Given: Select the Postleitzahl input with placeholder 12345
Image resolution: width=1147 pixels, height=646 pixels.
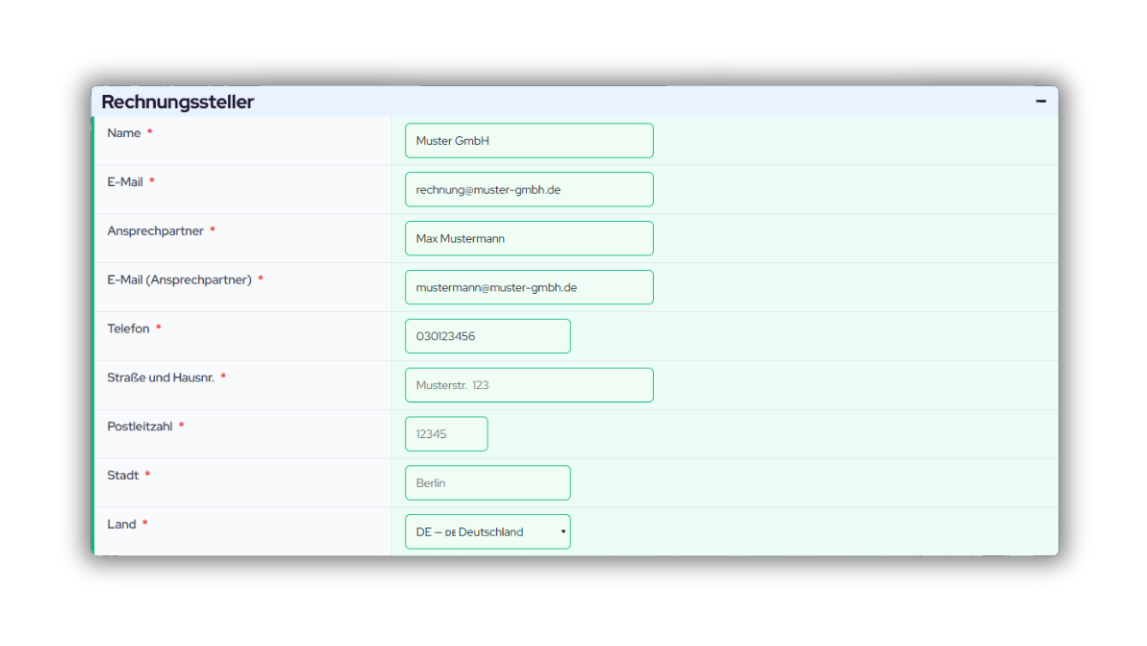Looking at the screenshot, I should pyautogui.click(x=446, y=435).
